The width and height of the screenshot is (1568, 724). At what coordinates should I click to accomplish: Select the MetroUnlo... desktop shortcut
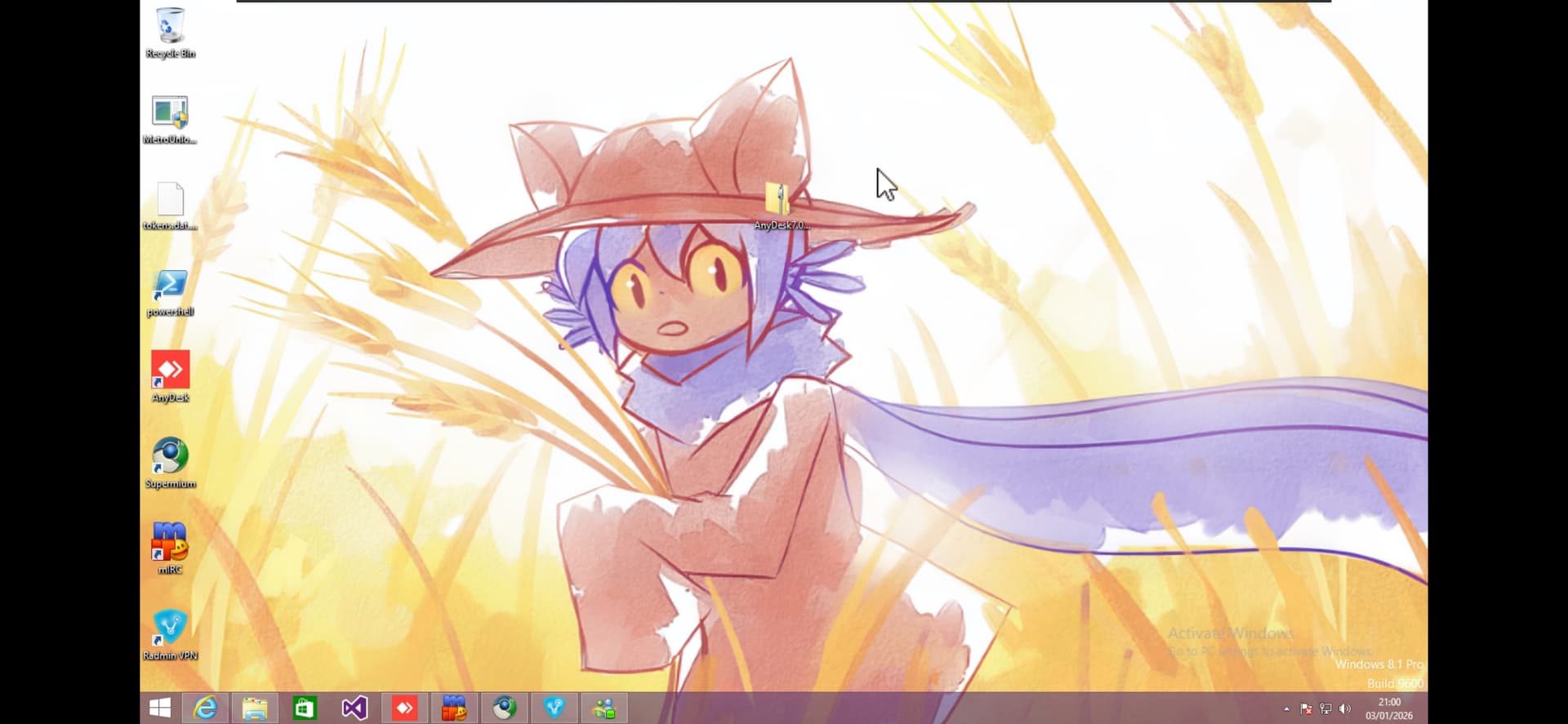point(170,115)
